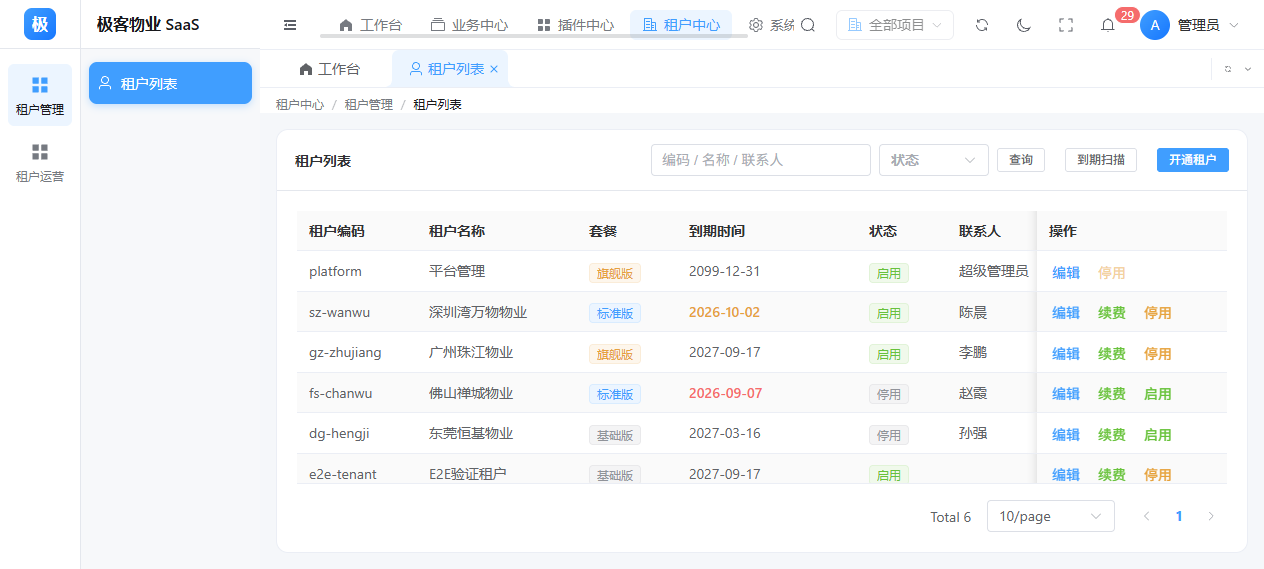Edit the dg-hengji tenant
This screenshot has width=1264, height=569.
coord(1066,435)
